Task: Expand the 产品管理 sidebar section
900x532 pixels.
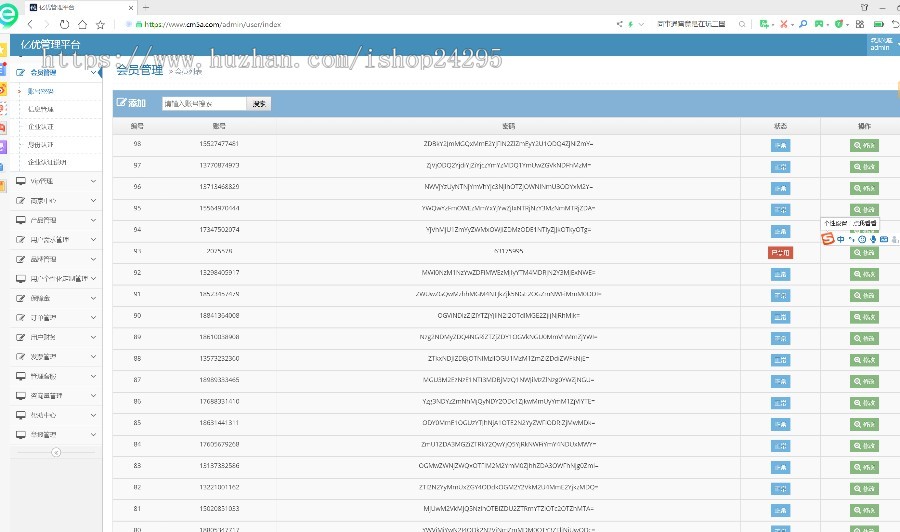Action: point(93,220)
